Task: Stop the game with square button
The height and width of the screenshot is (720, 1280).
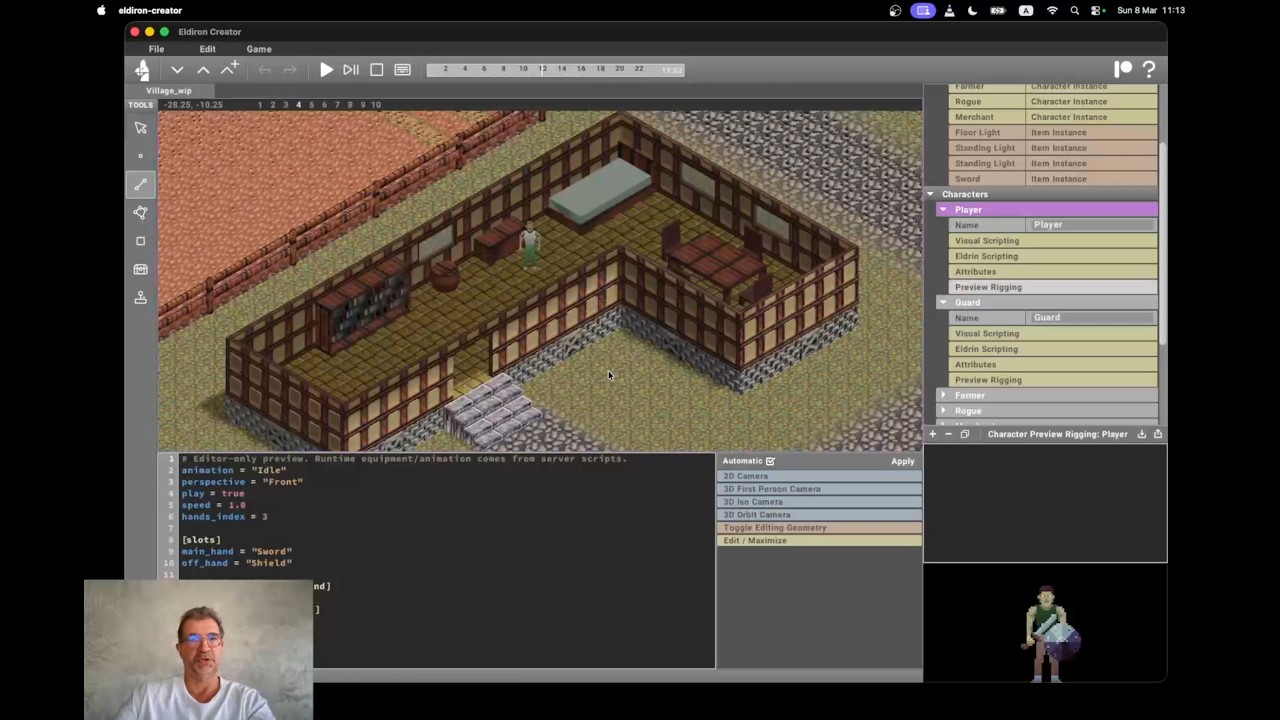Action: (377, 70)
